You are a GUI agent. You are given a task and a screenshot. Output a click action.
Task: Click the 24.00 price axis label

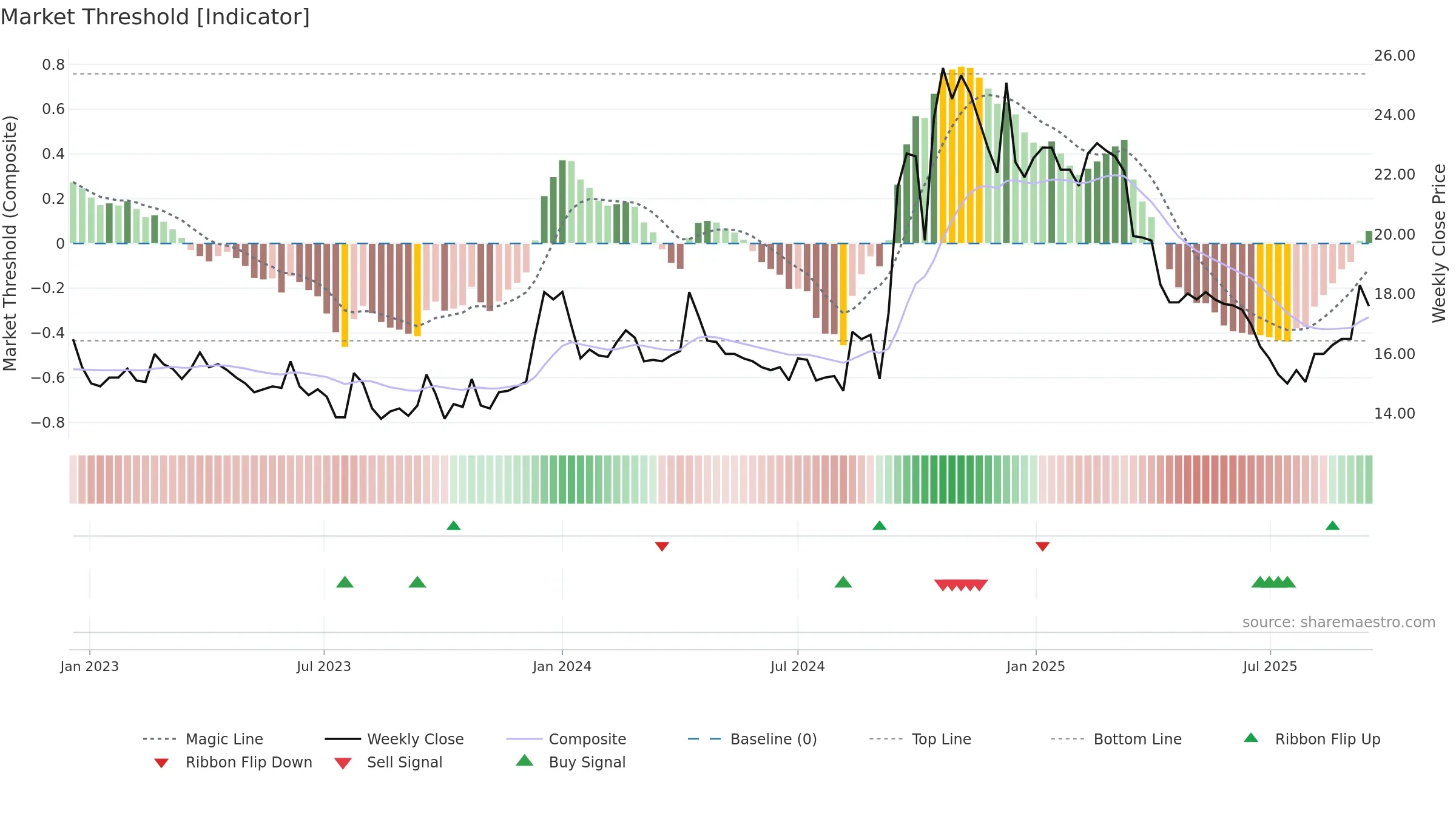pyautogui.click(x=1395, y=115)
